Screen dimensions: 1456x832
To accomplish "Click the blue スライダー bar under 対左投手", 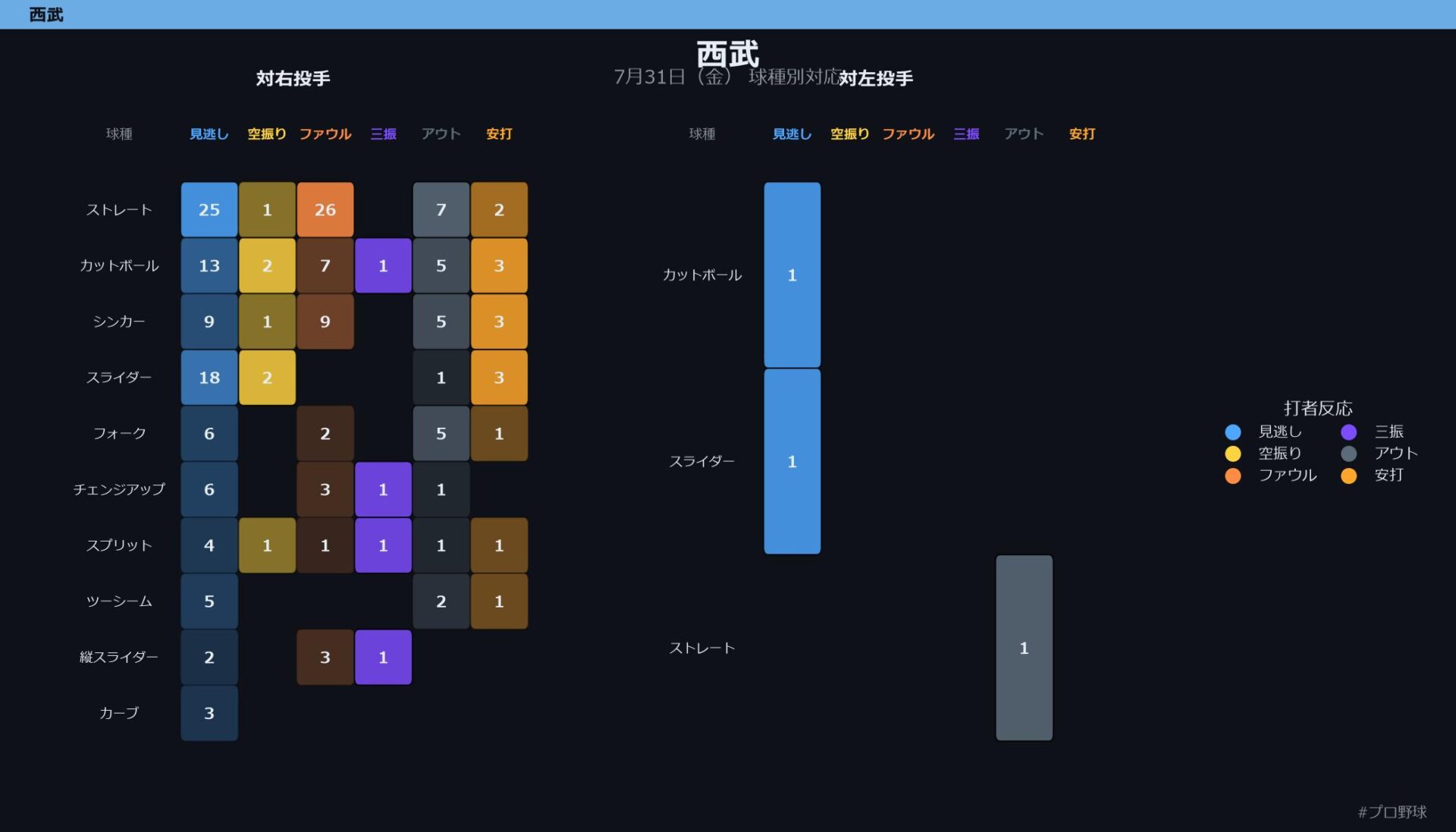I will [792, 461].
